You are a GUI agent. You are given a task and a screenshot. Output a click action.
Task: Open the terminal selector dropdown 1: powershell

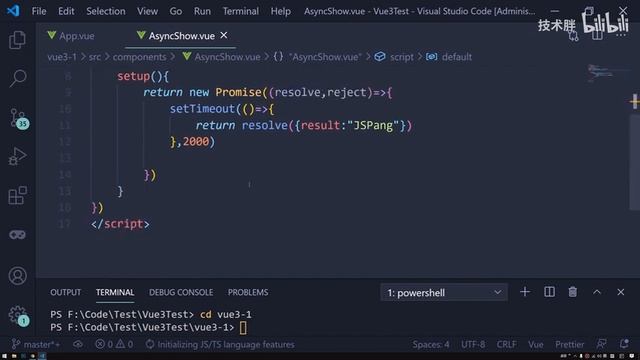click(x=444, y=292)
